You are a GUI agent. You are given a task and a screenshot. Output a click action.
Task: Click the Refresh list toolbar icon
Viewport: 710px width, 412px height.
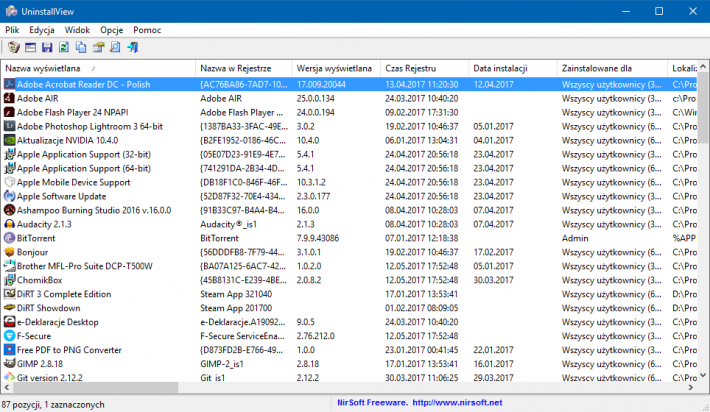coord(64,47)
